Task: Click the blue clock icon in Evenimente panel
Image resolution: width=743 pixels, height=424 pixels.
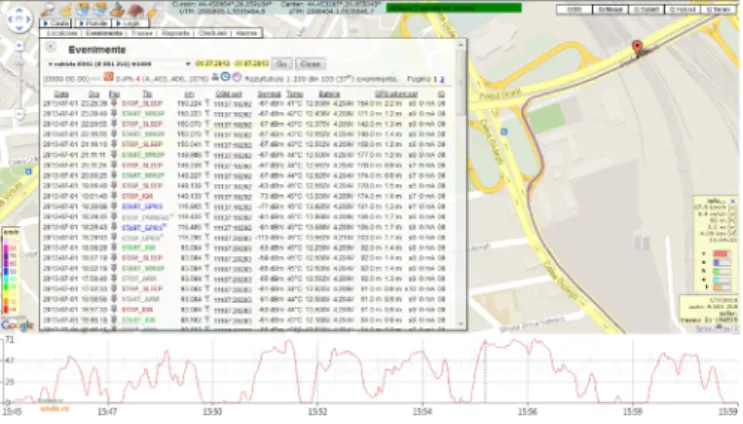Action: click(226, 77)
